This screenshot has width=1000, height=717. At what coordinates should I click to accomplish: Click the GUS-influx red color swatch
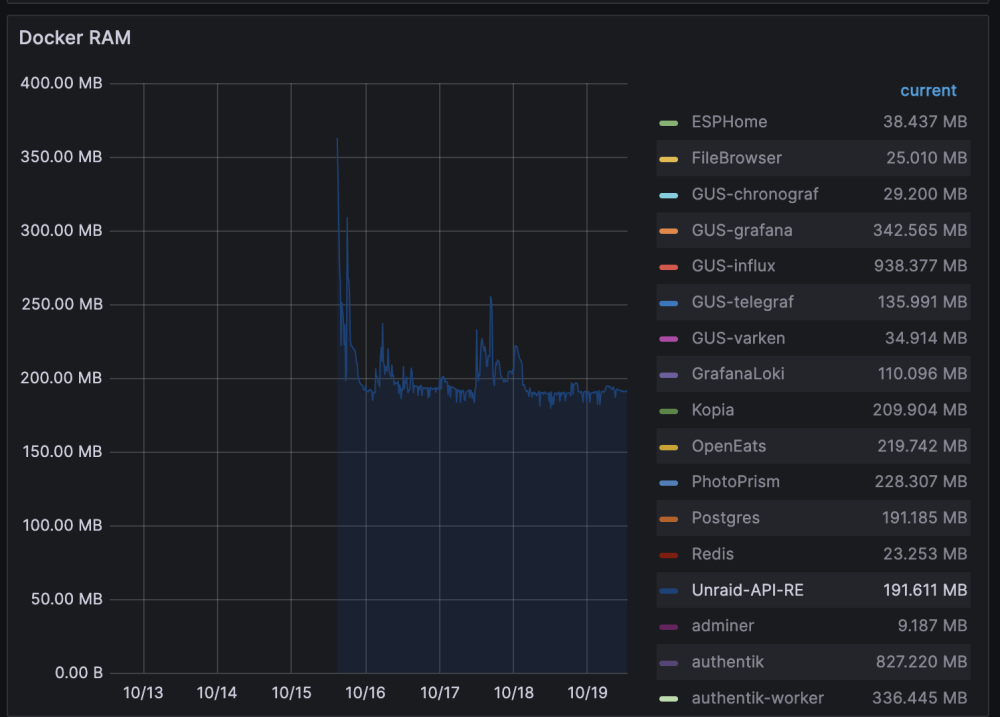coord(668,267)
